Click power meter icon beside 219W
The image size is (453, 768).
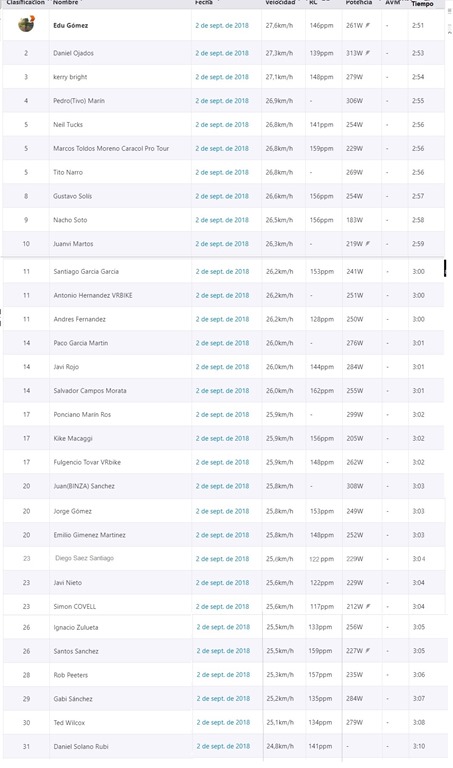click(367, 243)
